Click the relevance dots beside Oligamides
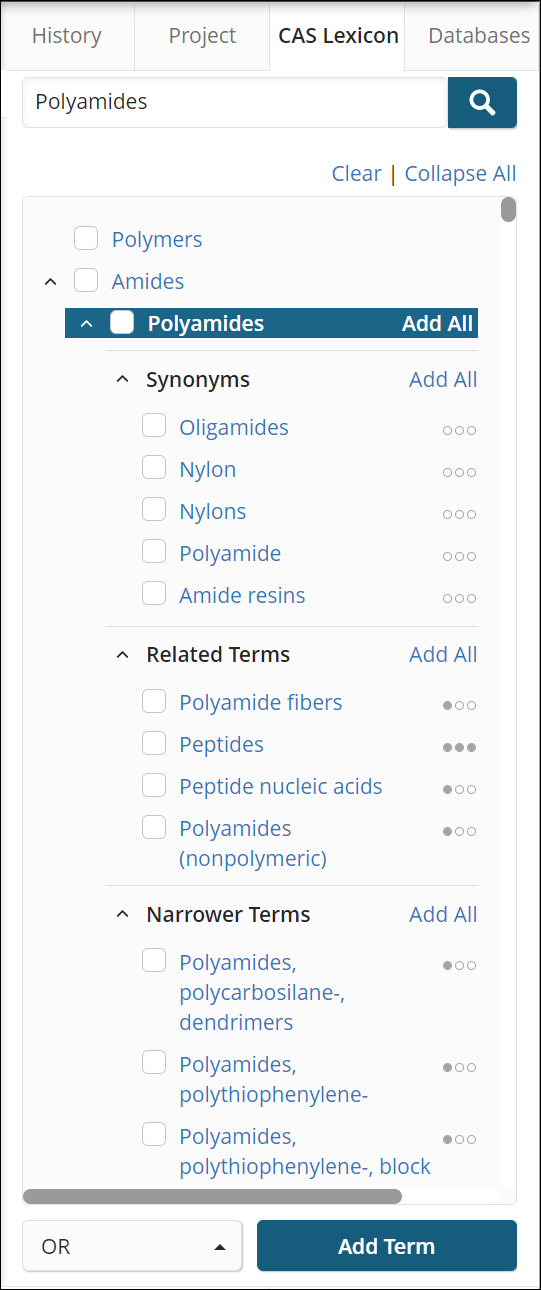The height and width of the screenshot is (1290, 541). point(459,430)
